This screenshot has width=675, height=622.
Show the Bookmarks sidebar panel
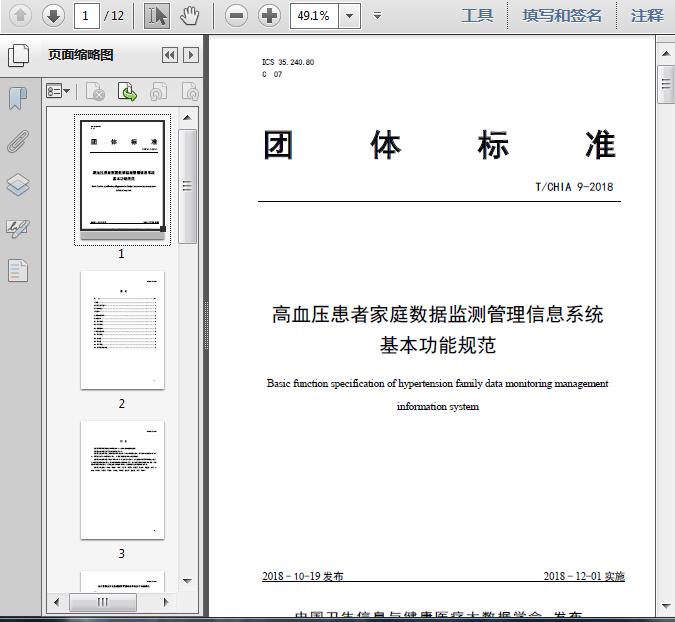(x=18, y=98)
